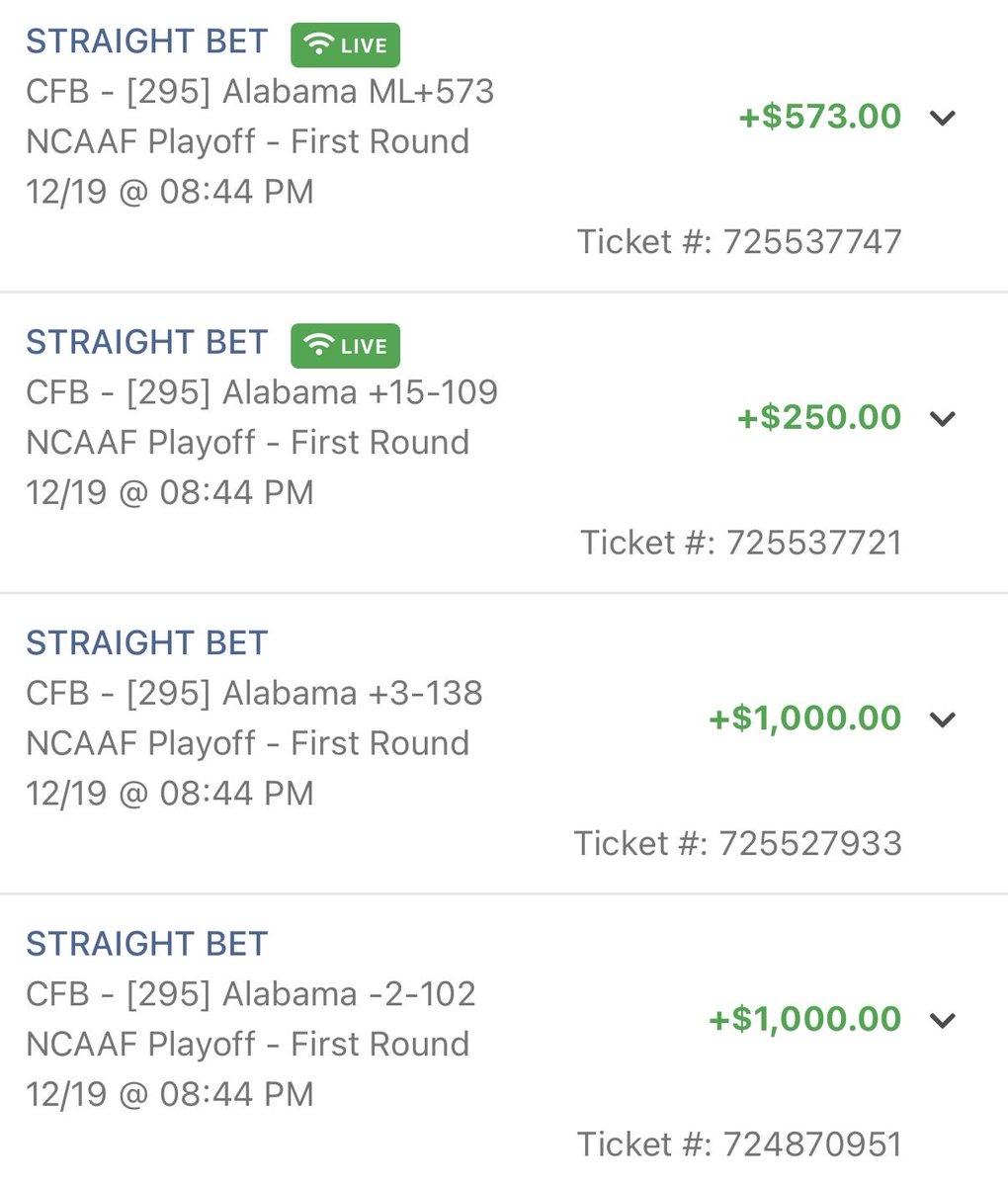Click Ticket #: 725537747
Screen dimensions: 1008x1186
[739, 241]
